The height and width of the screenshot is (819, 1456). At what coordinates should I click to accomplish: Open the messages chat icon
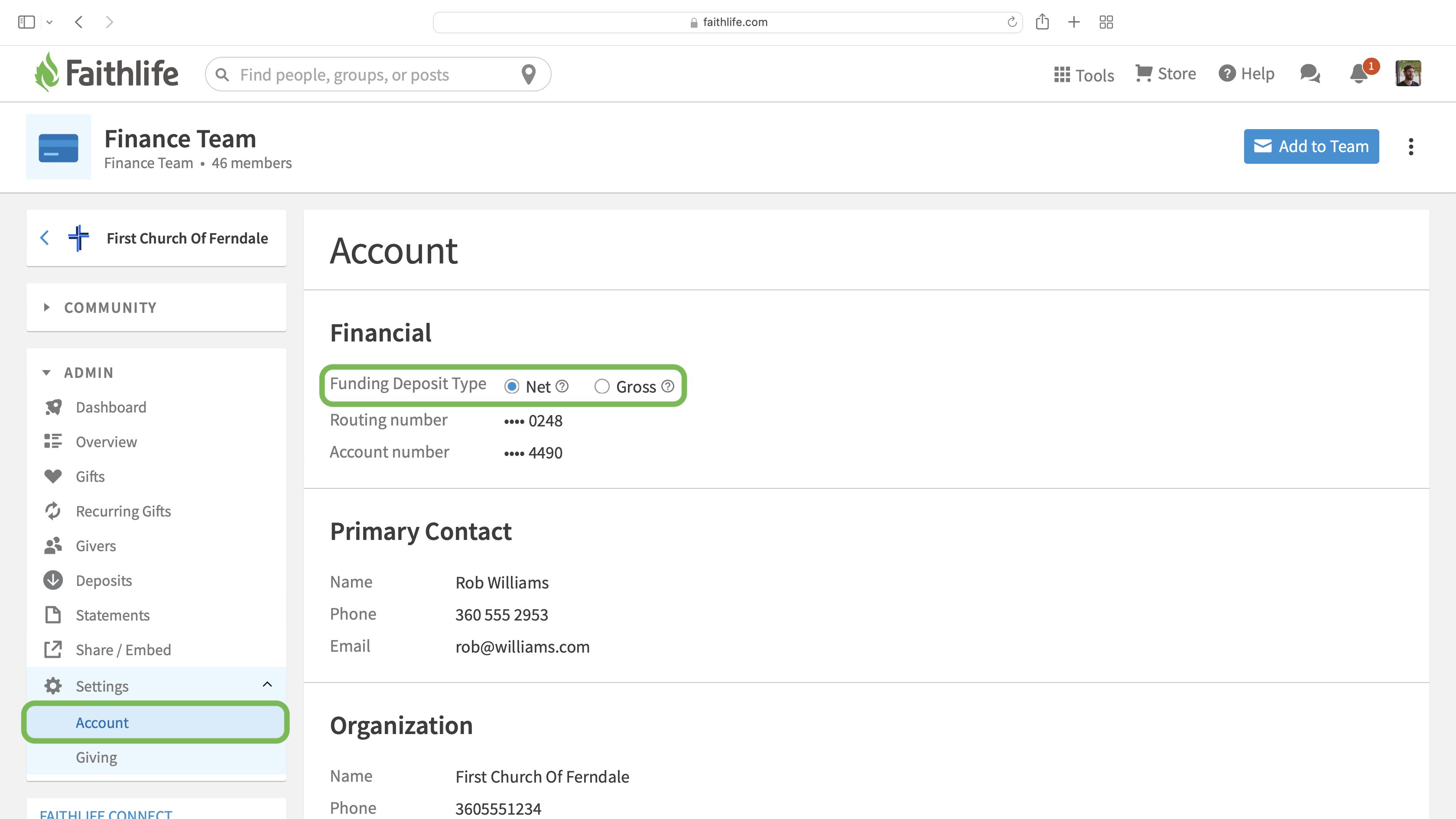click(x=1310, y=74)
